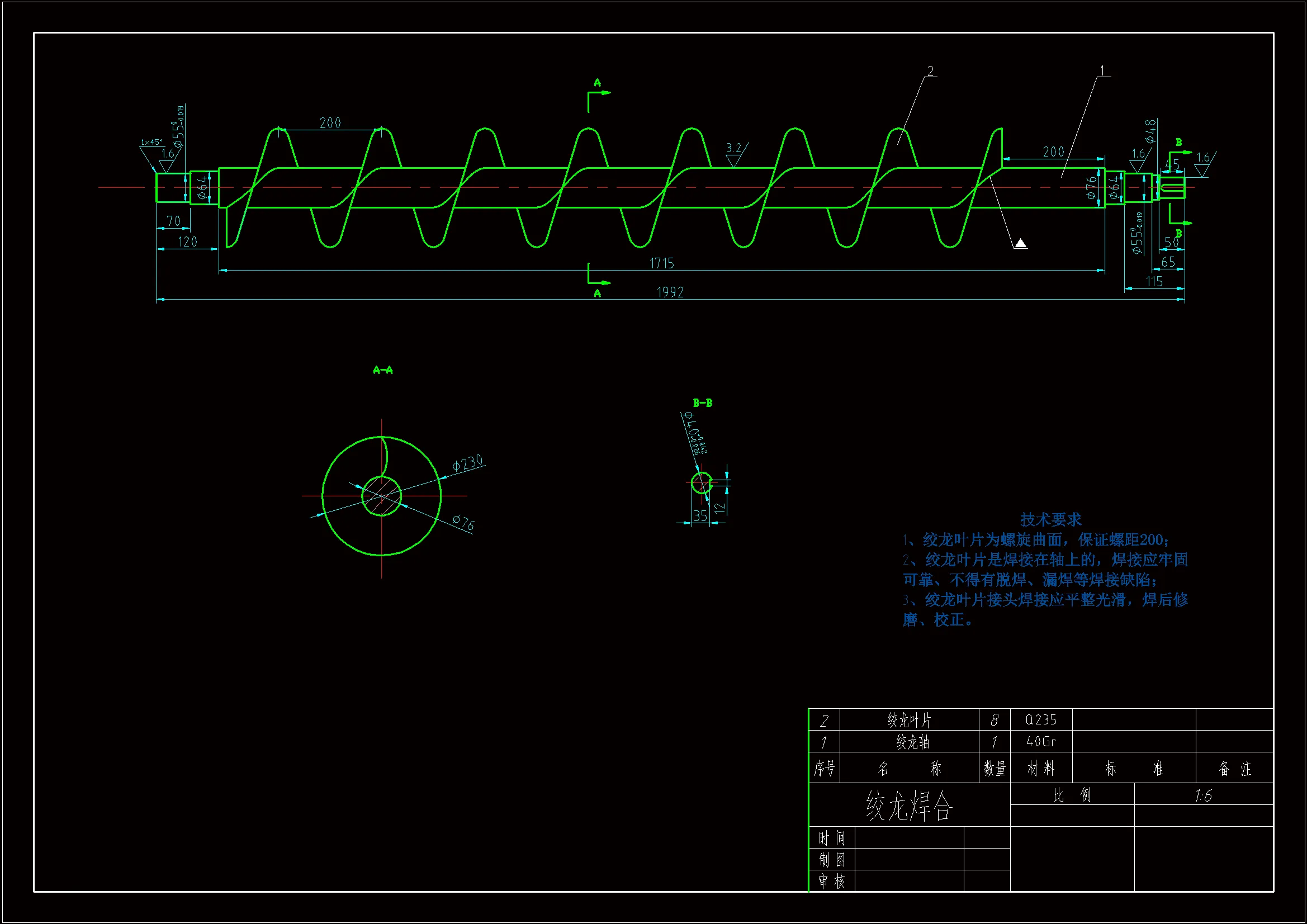Viewport: 1307px width, 924px height.
Task: Click the φ230 diameter dimension
Action: [x=467, y=463]
